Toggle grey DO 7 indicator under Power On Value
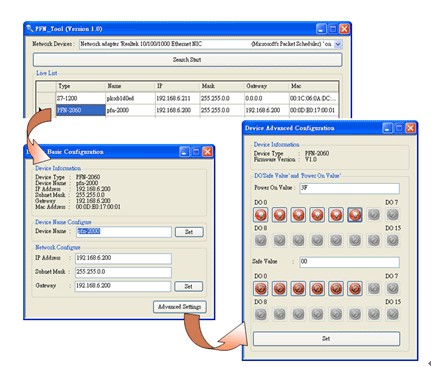Screen dimensions: 431x367 393,215
